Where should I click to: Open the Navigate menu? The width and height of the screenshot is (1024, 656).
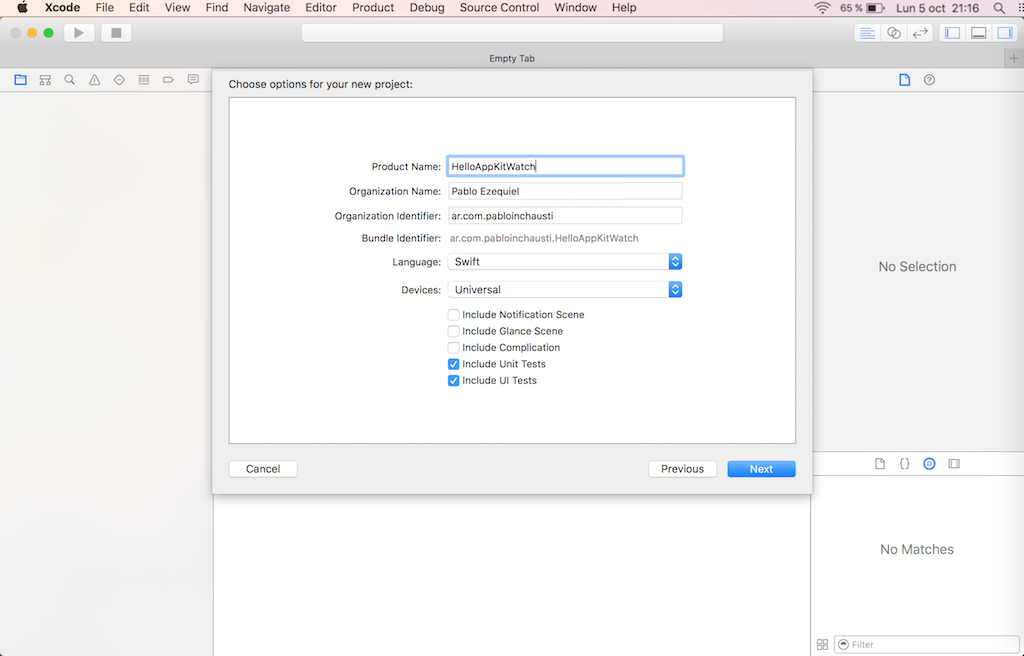pyautogui.click(x=266, y=8)
